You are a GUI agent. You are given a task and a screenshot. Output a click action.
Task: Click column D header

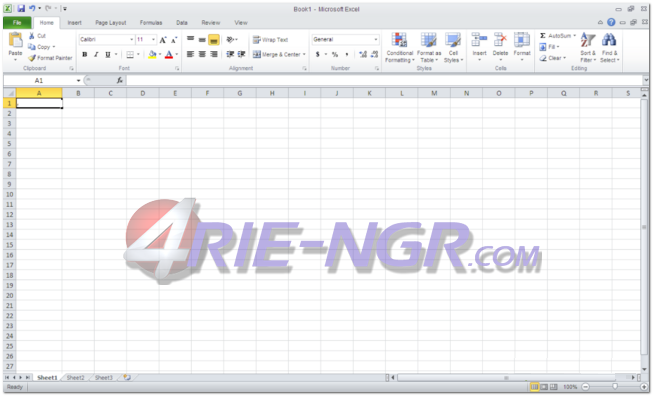(142, 93)
